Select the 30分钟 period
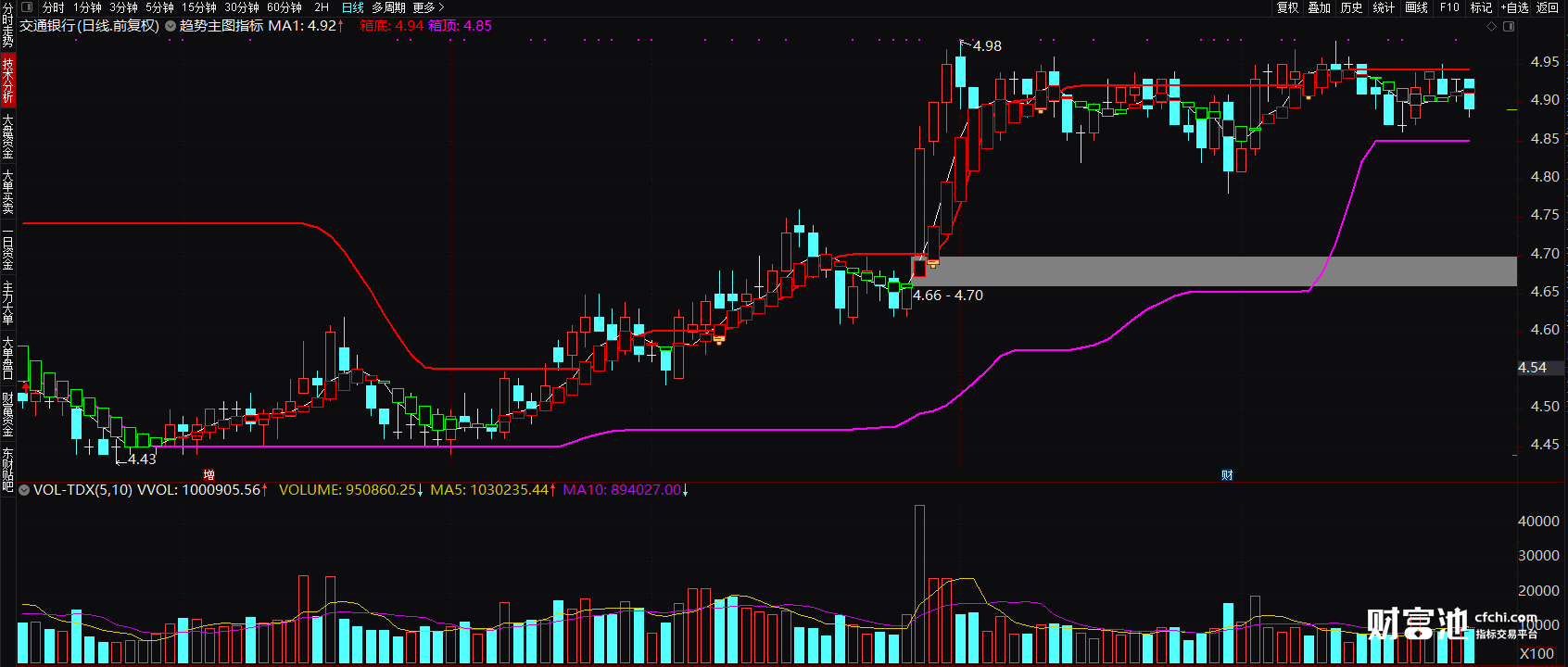Image resolution: width=1568 pixels, height=667 pixels. point(241,7)
